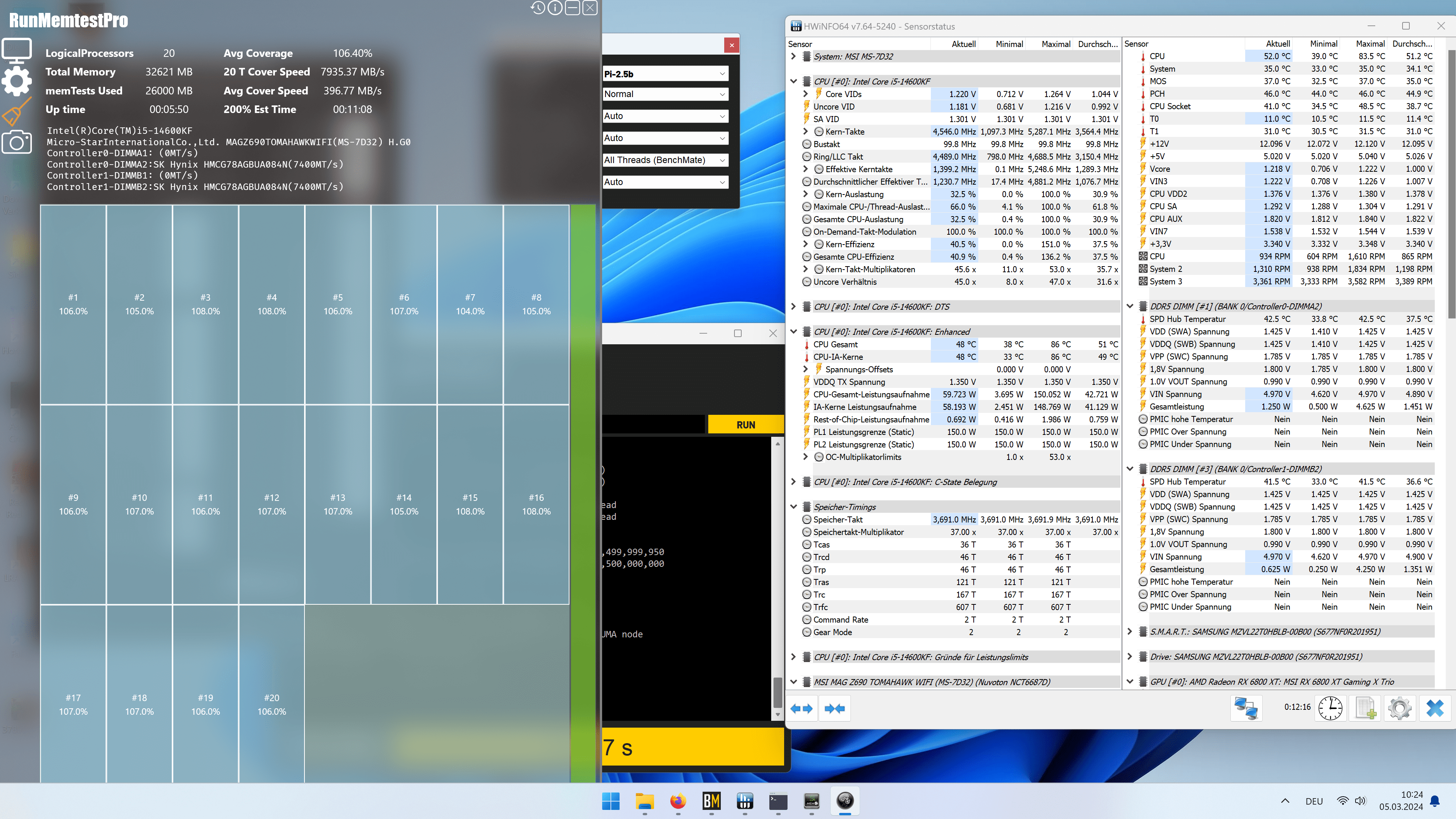Image resolution: width=1456 pixels, height=819 pixels.
Task: Open terminal window from taskbar
Action: click(x=778, y=801)
